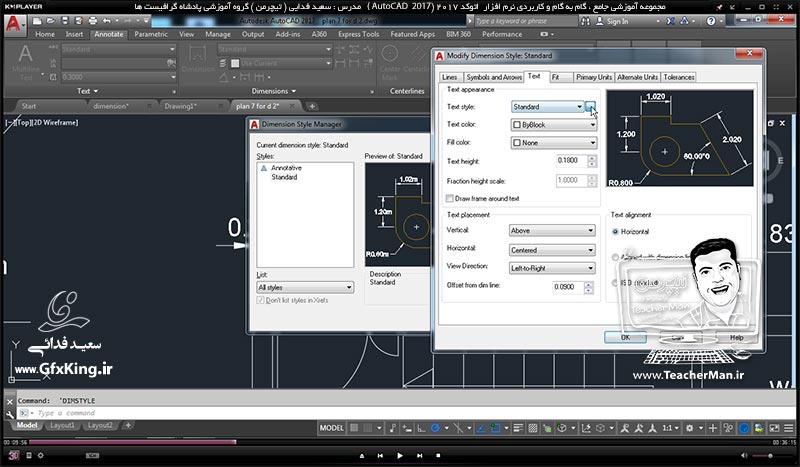Open the Home ribbon tab

[45, 34]
